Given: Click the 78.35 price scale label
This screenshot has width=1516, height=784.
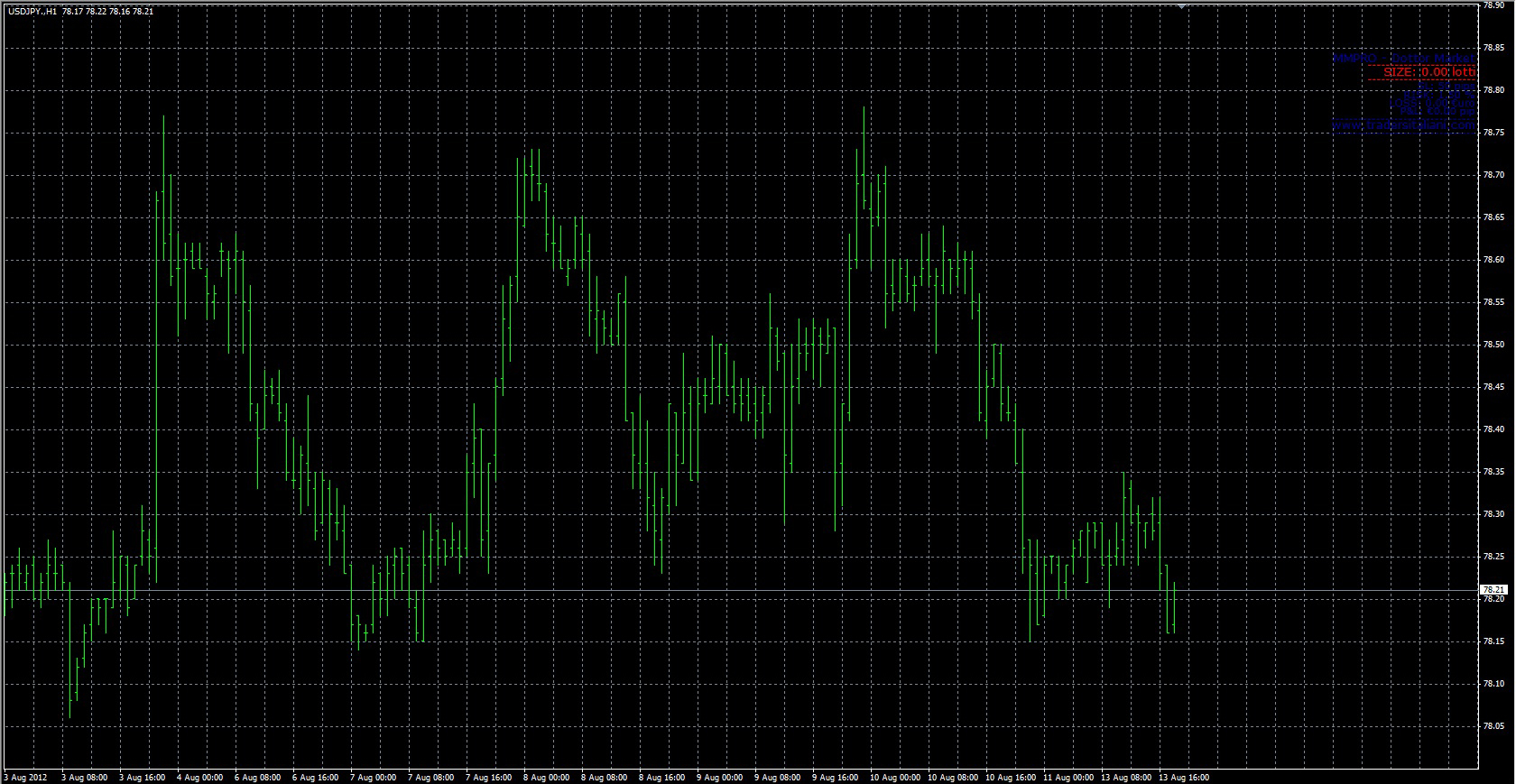Looking at the screenshot, I should [x=1493, y=472].
